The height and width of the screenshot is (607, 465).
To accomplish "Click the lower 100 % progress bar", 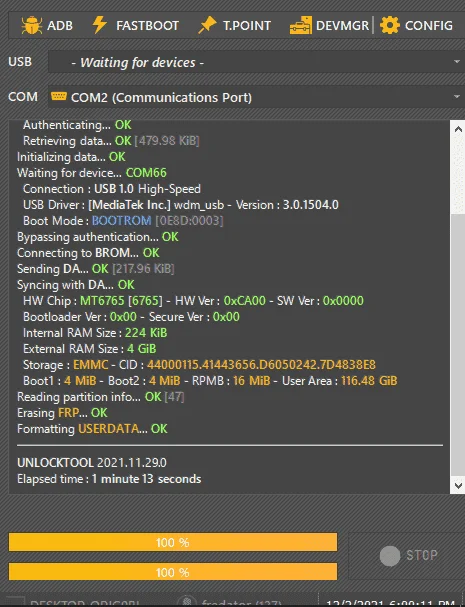I will (173, 572).
